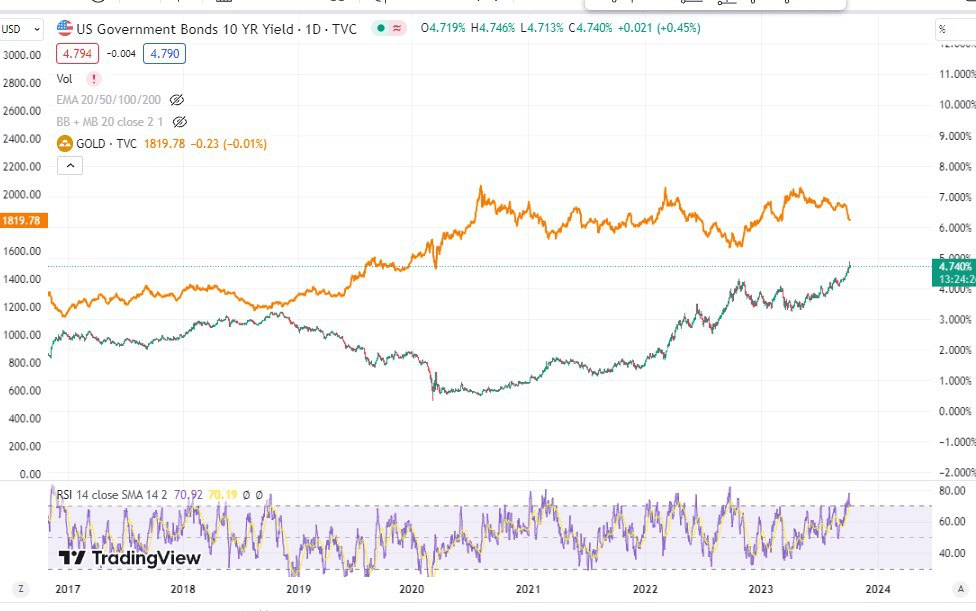Click the red 4.794 sell price button
The width and height of the screenshot is (976, 611).
[78, 54]
